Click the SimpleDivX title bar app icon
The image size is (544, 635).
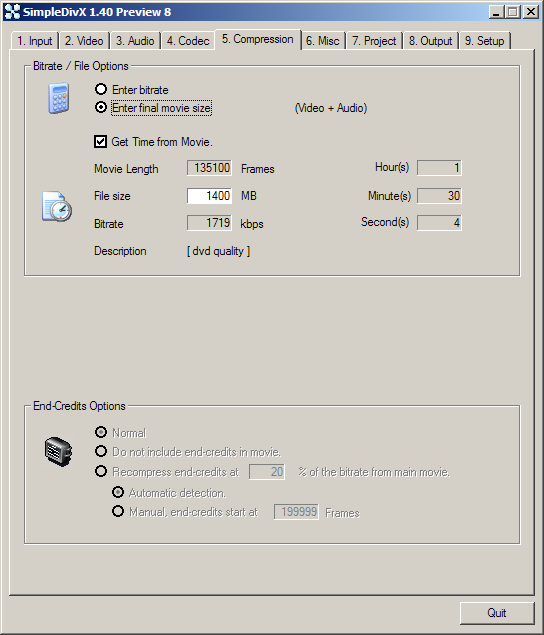click(12, 12)
